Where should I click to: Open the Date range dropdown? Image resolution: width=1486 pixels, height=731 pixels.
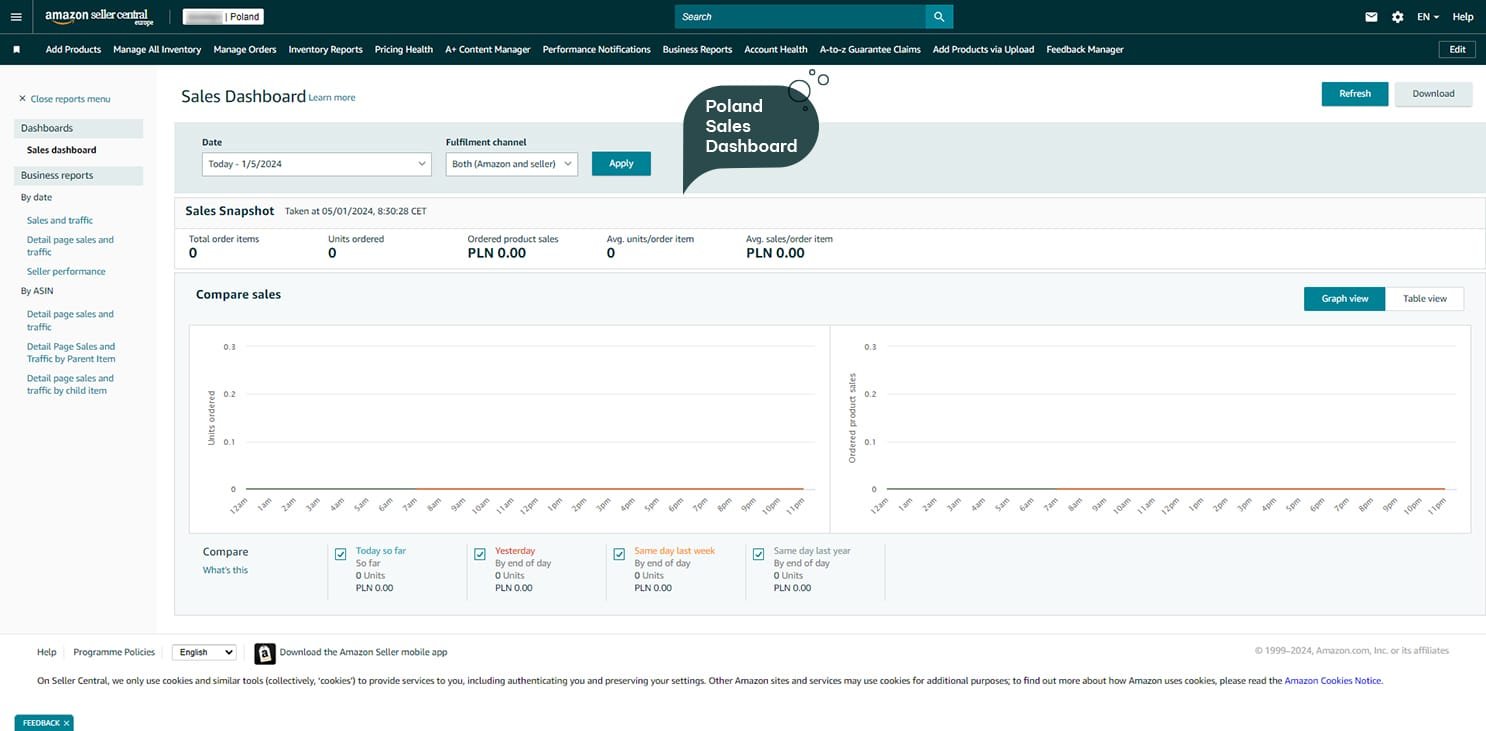click(316, 164)
